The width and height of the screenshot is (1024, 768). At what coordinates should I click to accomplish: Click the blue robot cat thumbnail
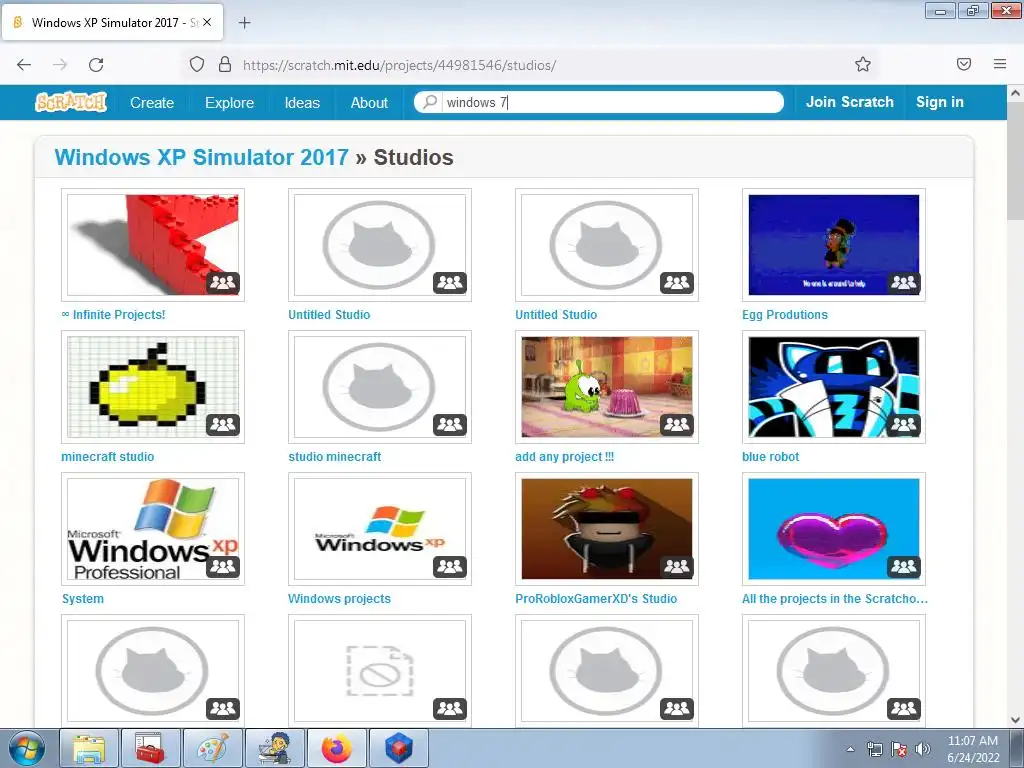click(833, 387)
